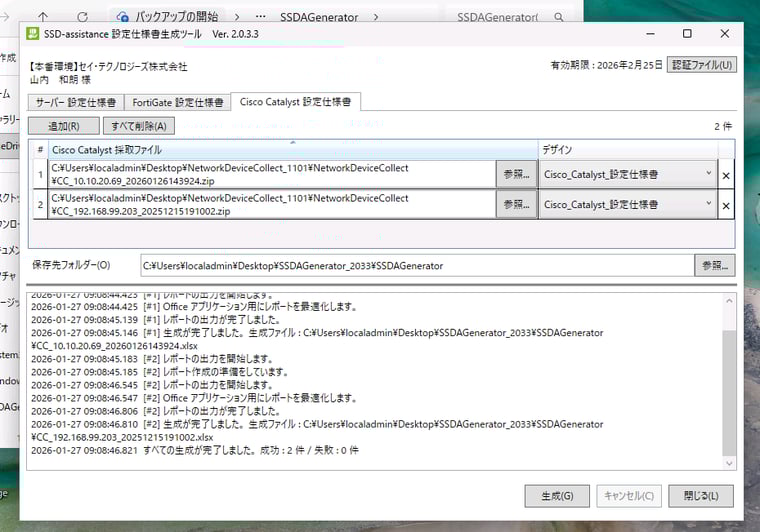760x532 pixels.
Task: Click the log line CC_192.168.99.203_20251215191002.xlsx
Action: tap(122, 437)
